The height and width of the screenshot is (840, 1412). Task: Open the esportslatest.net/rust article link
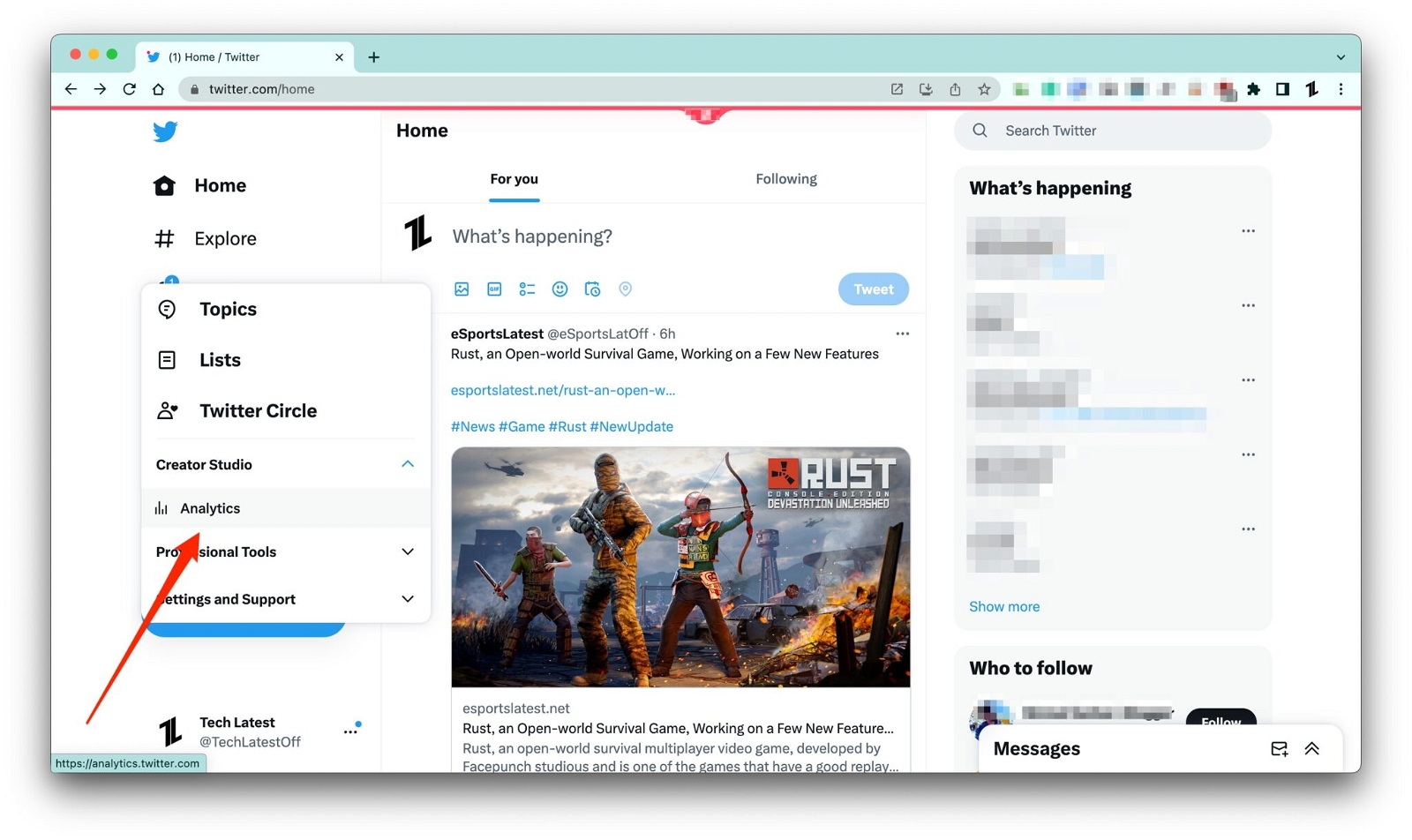(x=563, y=390)
